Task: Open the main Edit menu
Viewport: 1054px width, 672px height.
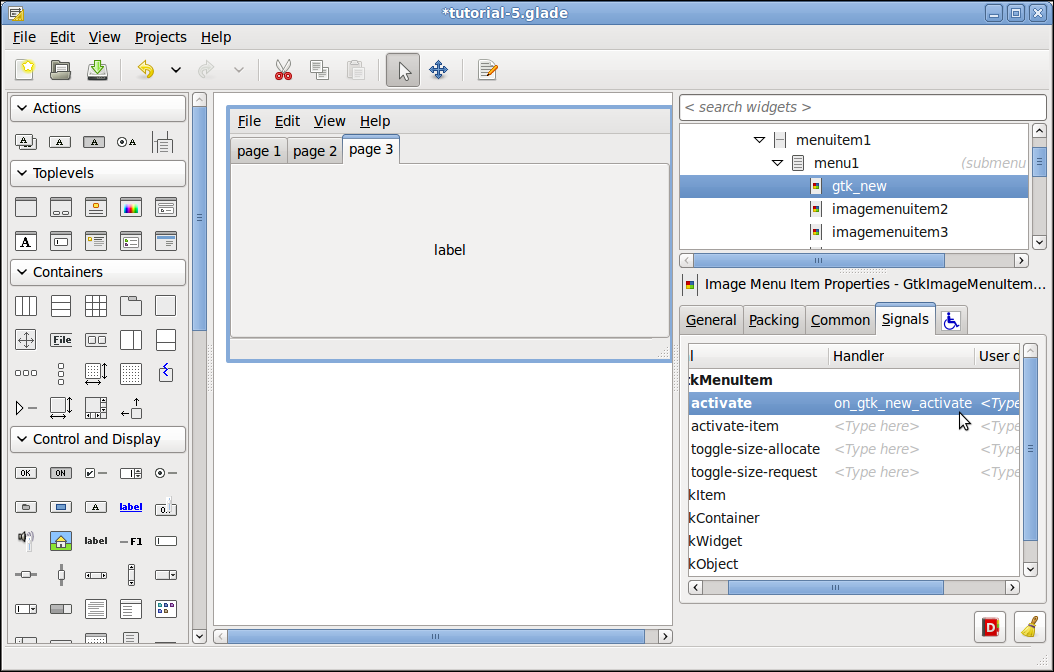Action: tap(62, 37)
